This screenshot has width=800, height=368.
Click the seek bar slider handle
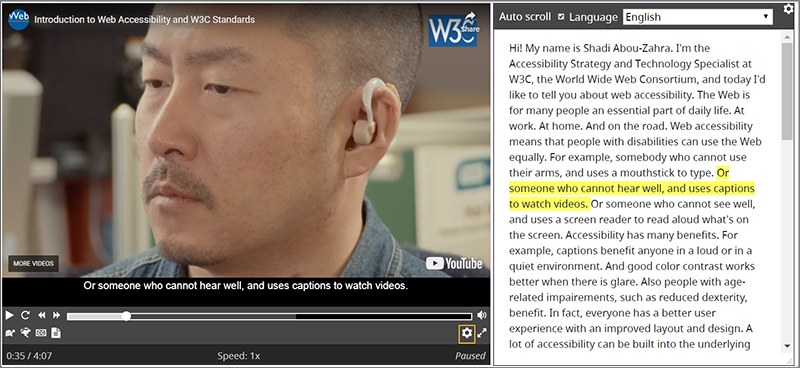[126, 316]
